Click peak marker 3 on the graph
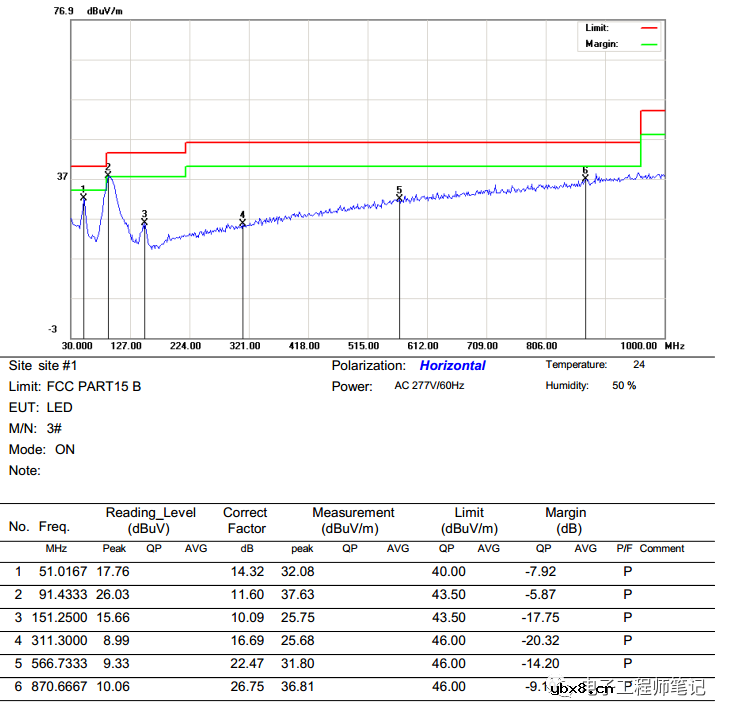 pos(144,222)
